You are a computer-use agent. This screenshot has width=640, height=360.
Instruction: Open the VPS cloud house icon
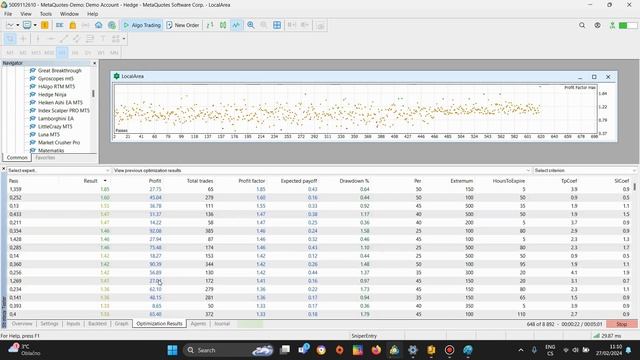click(98, 25)
